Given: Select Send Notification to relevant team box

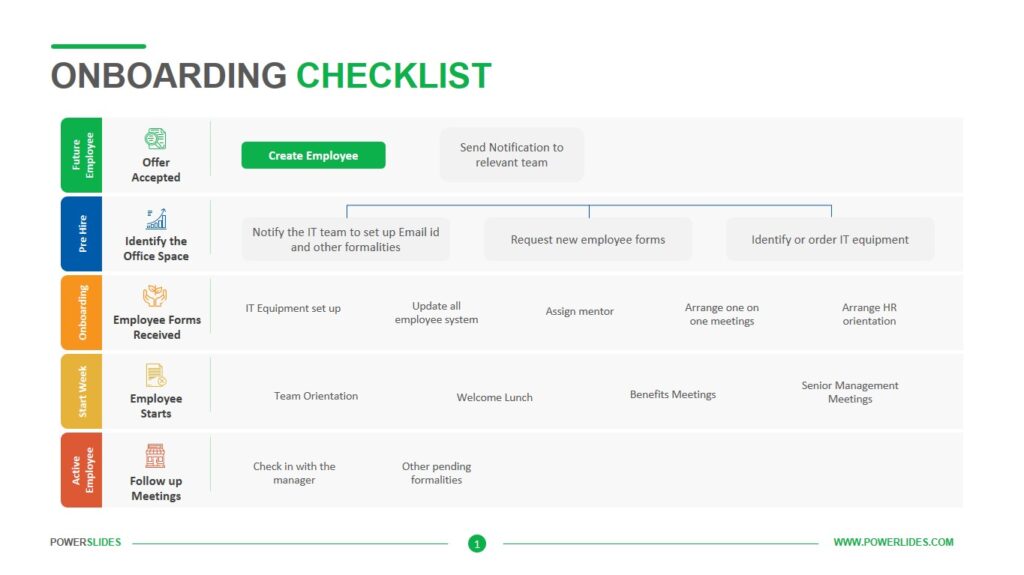Looking at the screenshot, I should coord(512,155).
